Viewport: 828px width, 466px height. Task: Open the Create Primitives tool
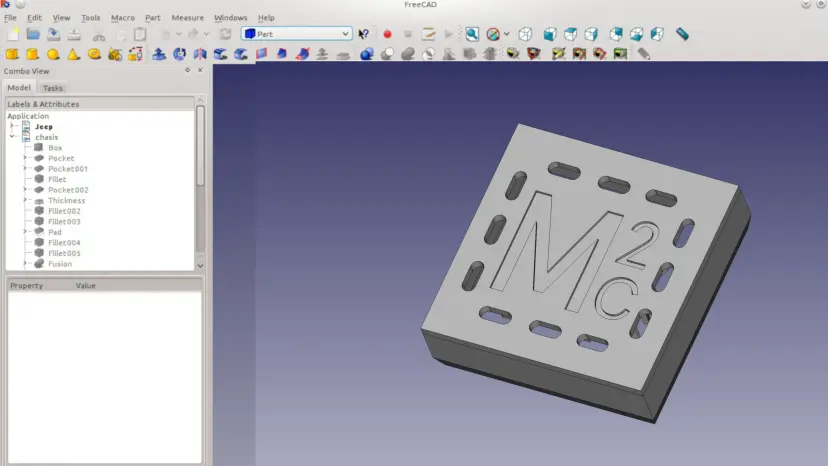pyautogui.click(x=115, y=54)
